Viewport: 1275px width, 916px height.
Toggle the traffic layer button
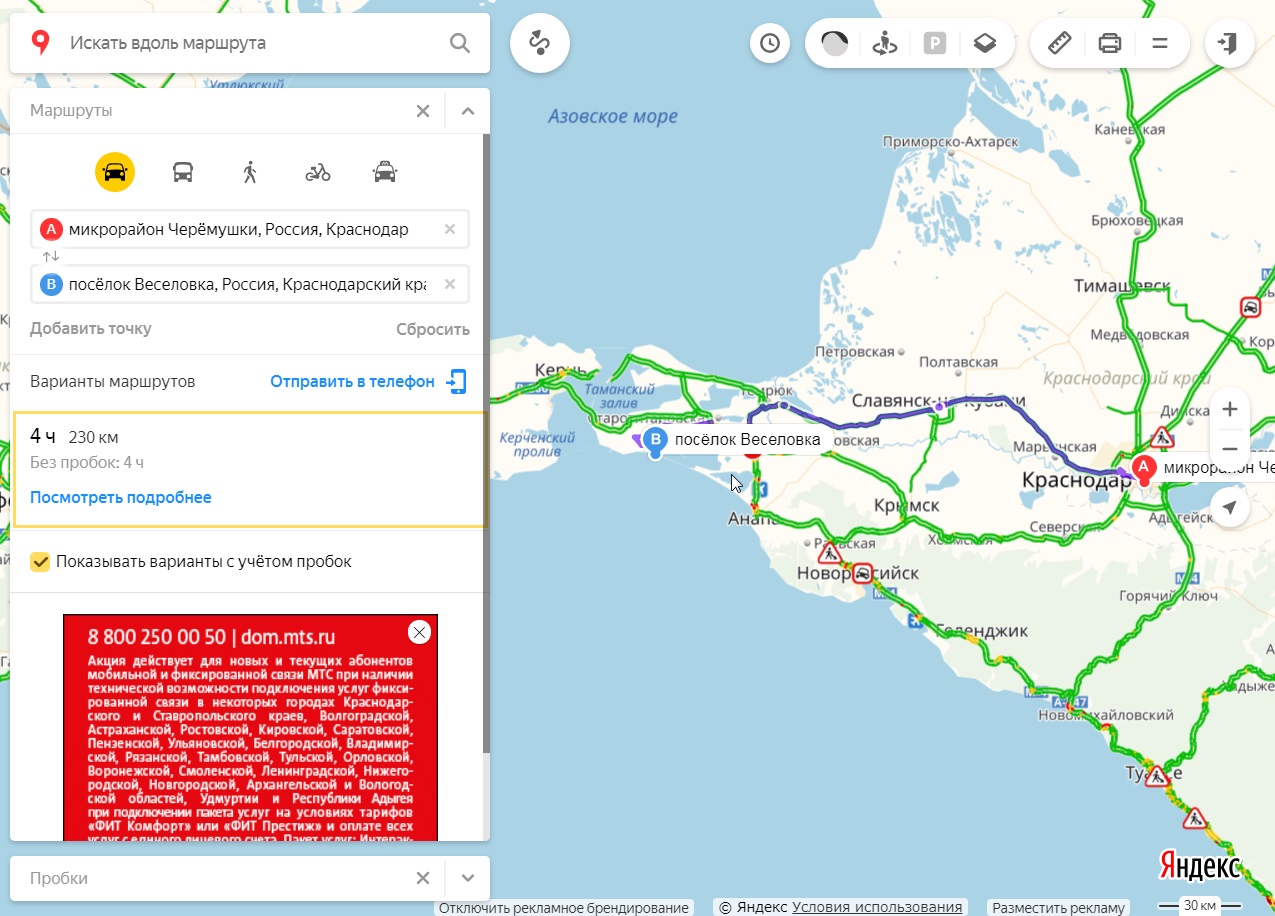coord(835,43)
